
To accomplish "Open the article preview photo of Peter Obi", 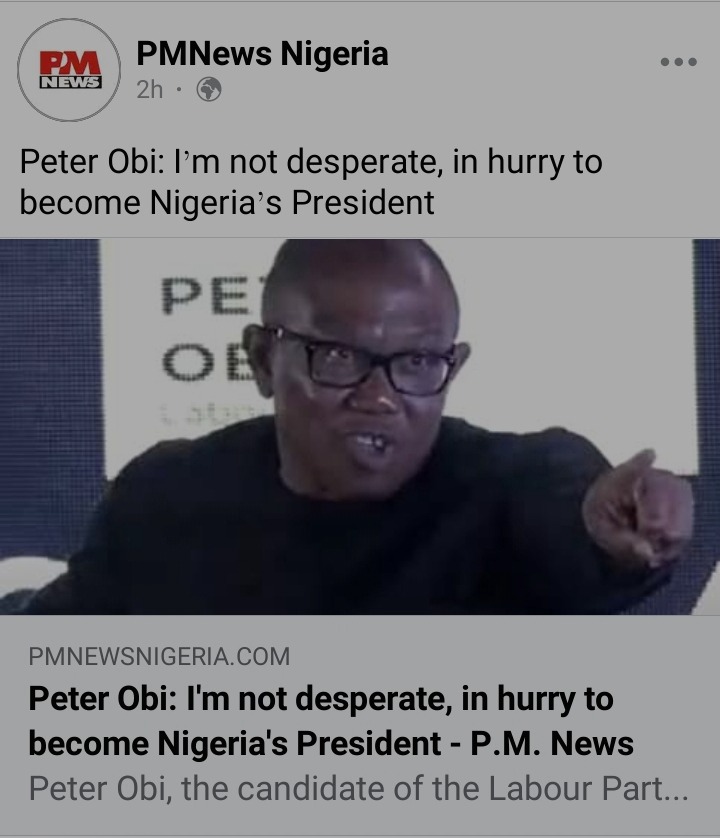I will click(360, 426).
